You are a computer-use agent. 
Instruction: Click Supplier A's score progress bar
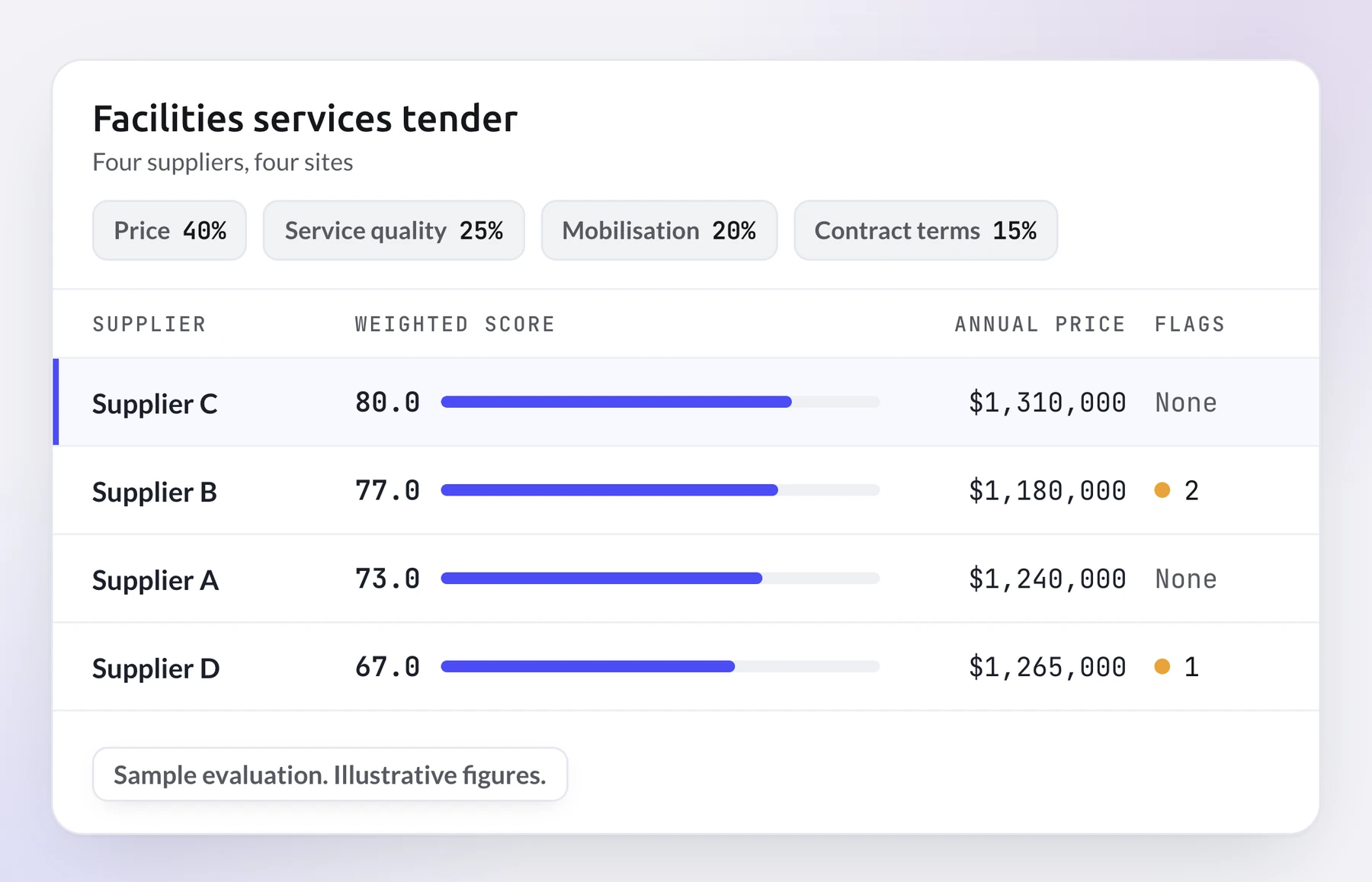[660, 579]
